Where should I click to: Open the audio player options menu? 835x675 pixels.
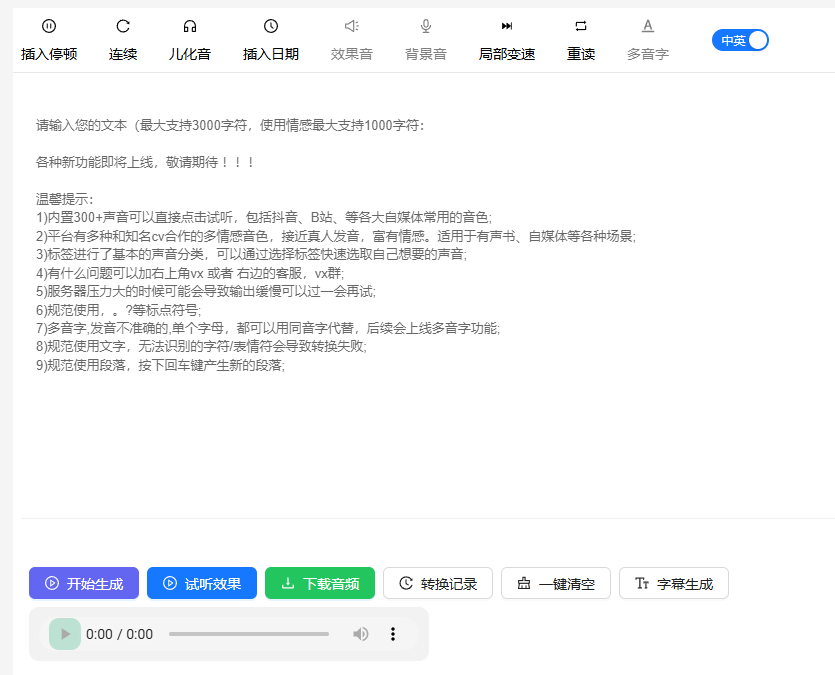click(393, 634)
